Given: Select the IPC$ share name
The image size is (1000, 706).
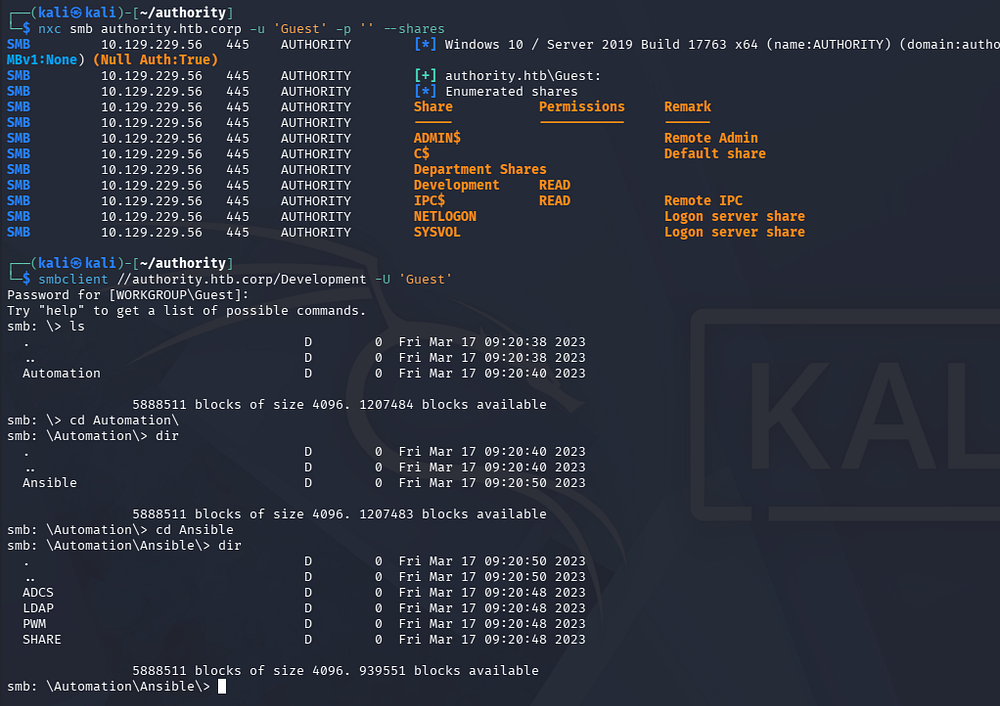Looking at the screenshot, I should [x=429, y=200].
